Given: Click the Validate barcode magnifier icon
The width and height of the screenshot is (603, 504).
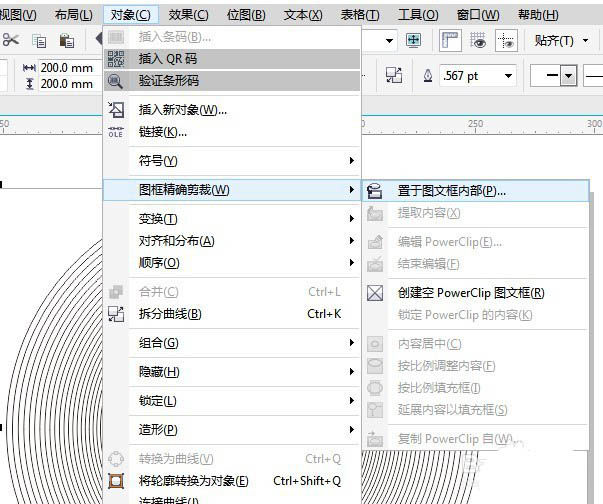Looking at the screenshot, I should [115, 81].
